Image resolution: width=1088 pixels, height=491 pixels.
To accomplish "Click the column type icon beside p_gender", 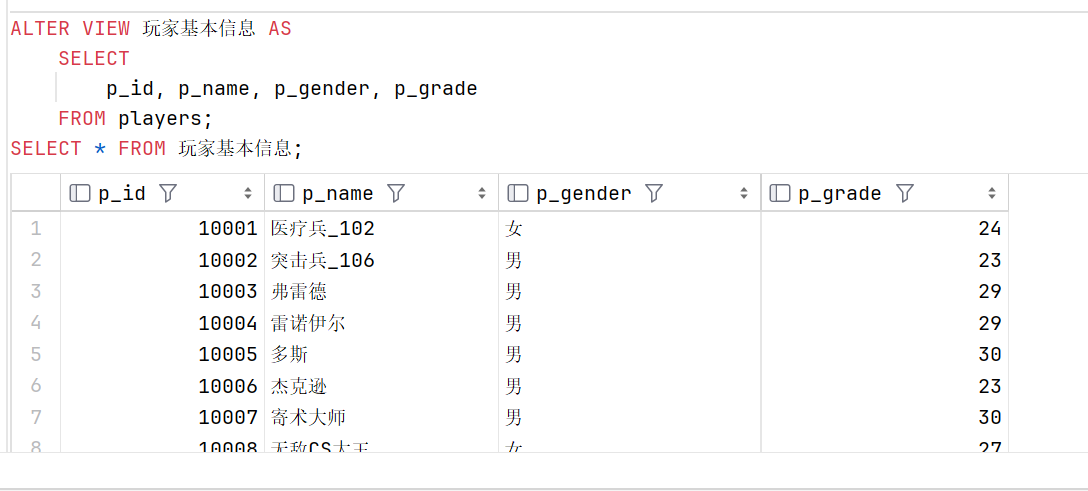I will (518, 193).
